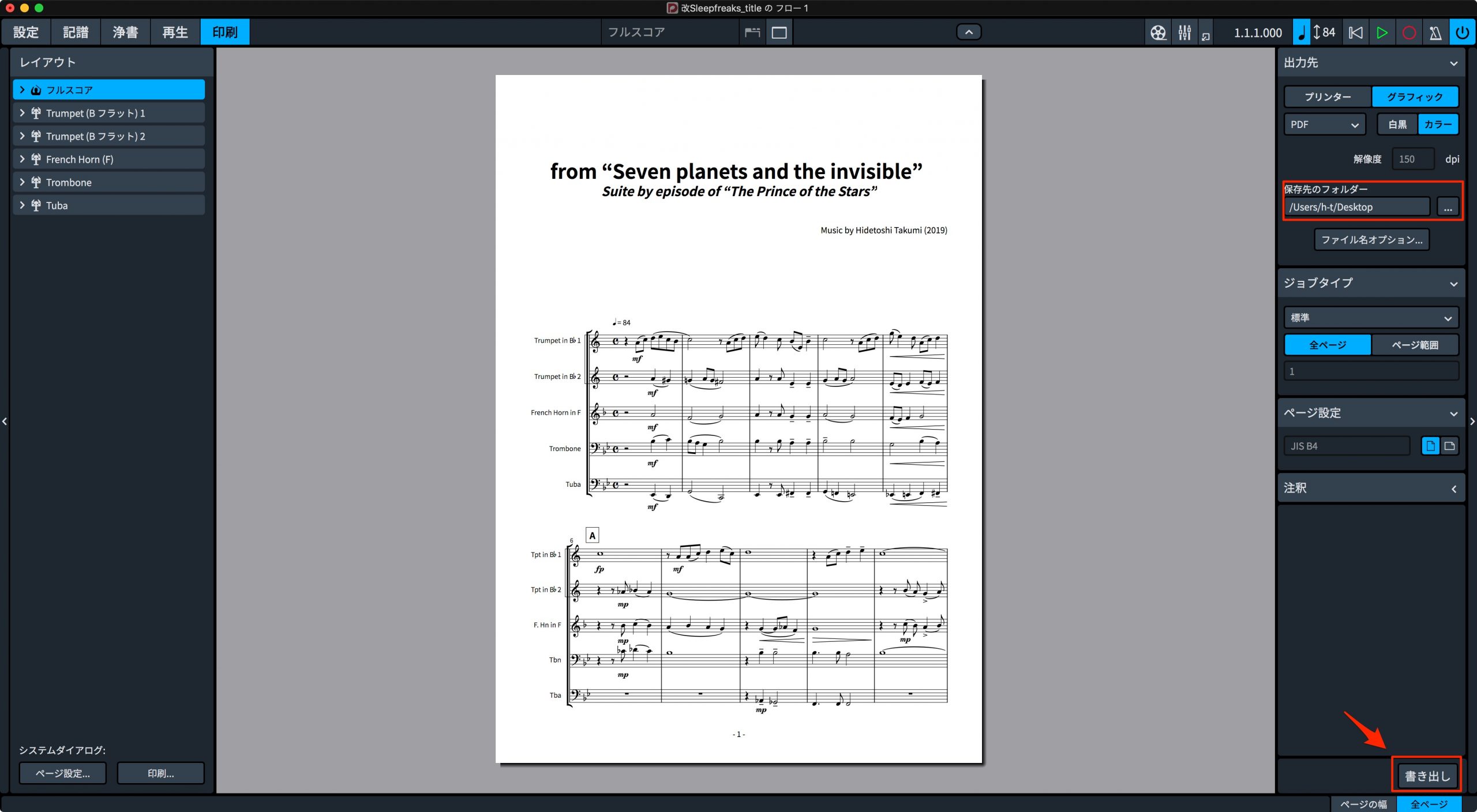Choose カラー color output
This screenshot has height=812, width=1477.
pyautogui.click(x=1438, y=125)
